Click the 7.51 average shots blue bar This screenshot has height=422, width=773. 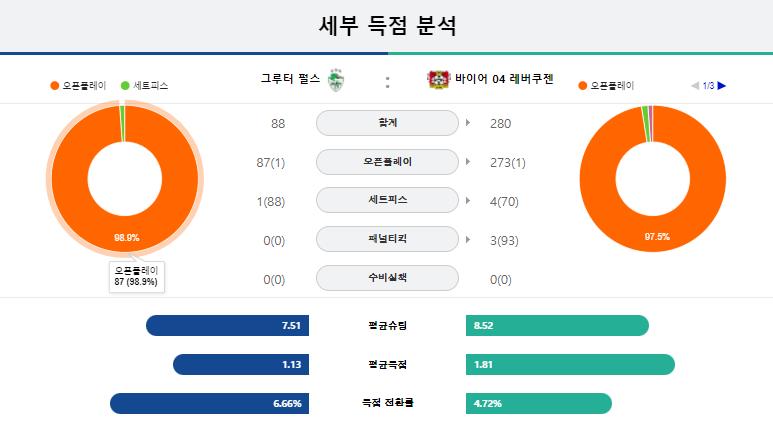[227, 325]
